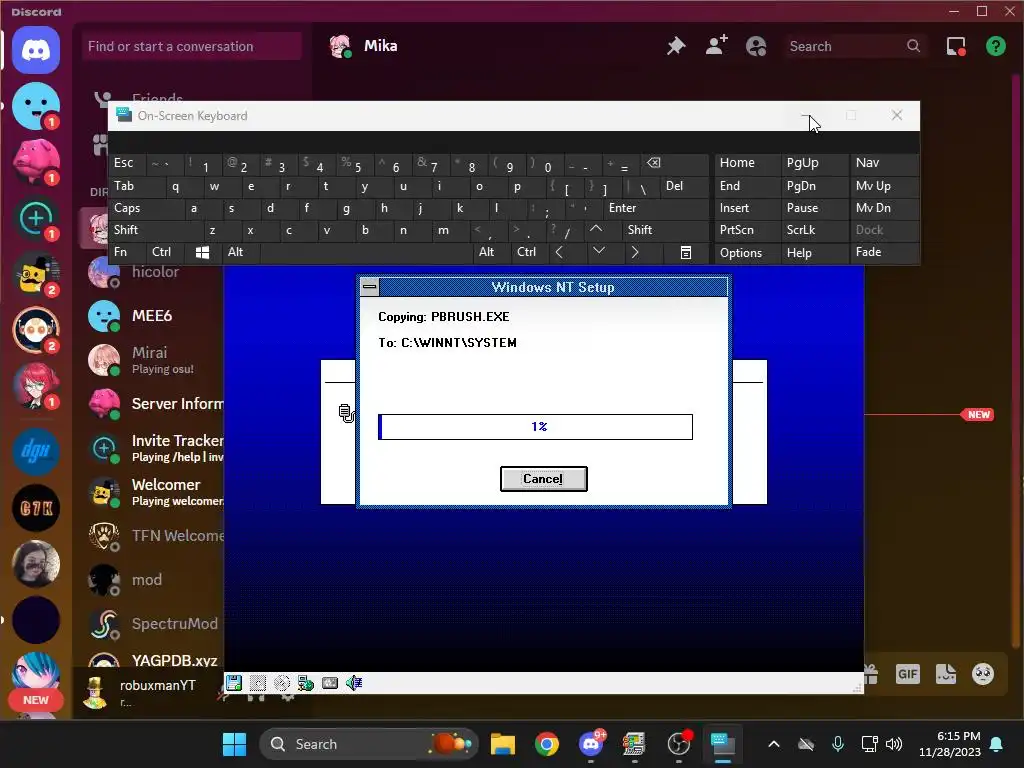Toggle microphone icon in system tray
This screenshot has width=1024, height=768.
click(838, 744)
